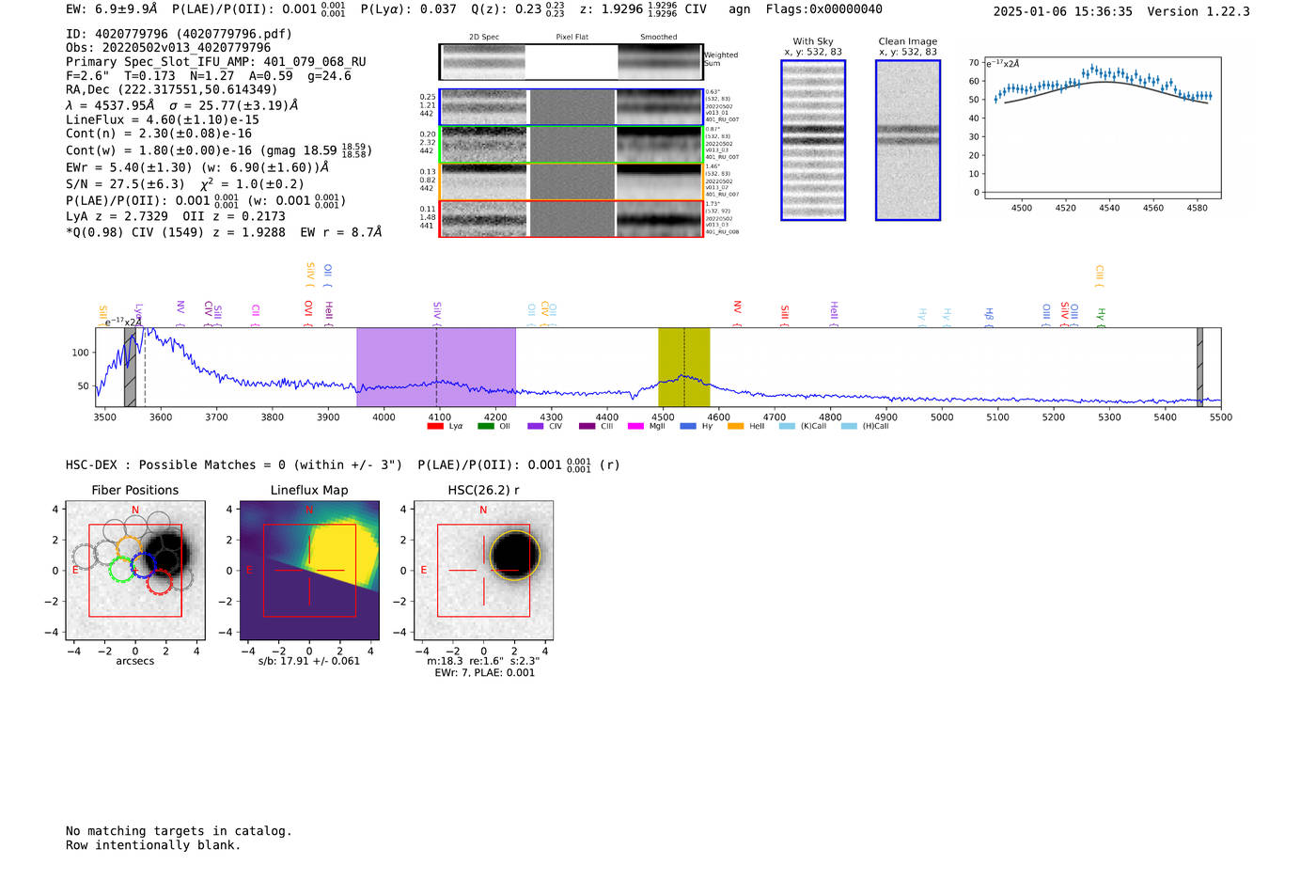Image resolution: width=1316 pixels, height=896 pixels.
Task: Click the green dashed fiber circle
Action: point(121,569)
